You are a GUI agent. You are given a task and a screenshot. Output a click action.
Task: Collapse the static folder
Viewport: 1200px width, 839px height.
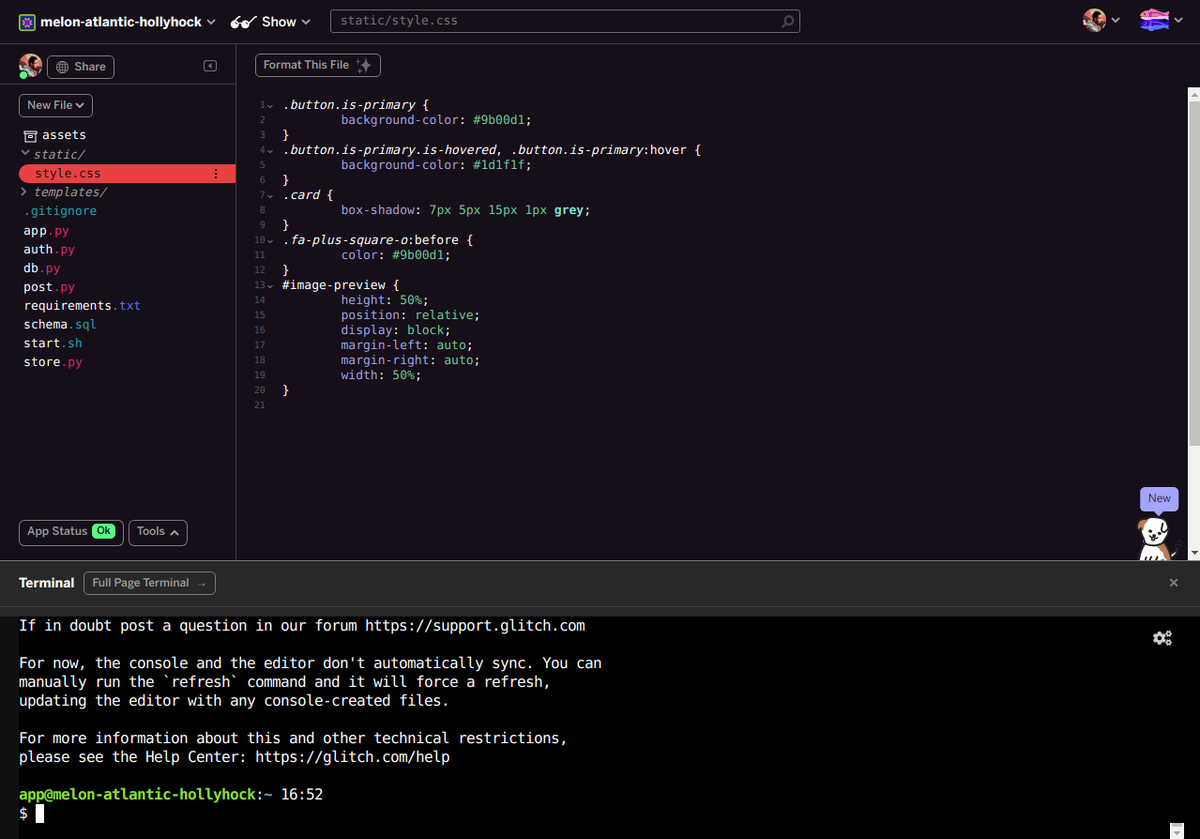click(25, 154)
